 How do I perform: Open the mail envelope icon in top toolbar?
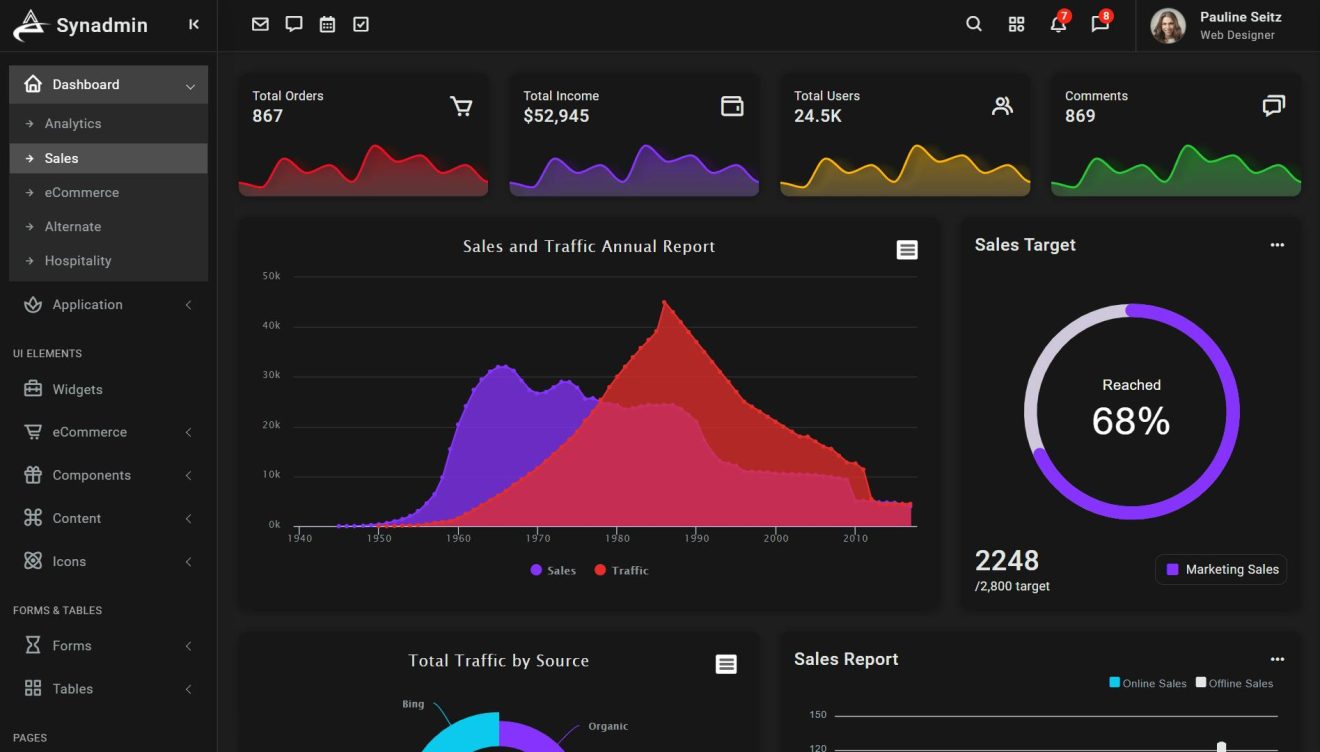260,23
